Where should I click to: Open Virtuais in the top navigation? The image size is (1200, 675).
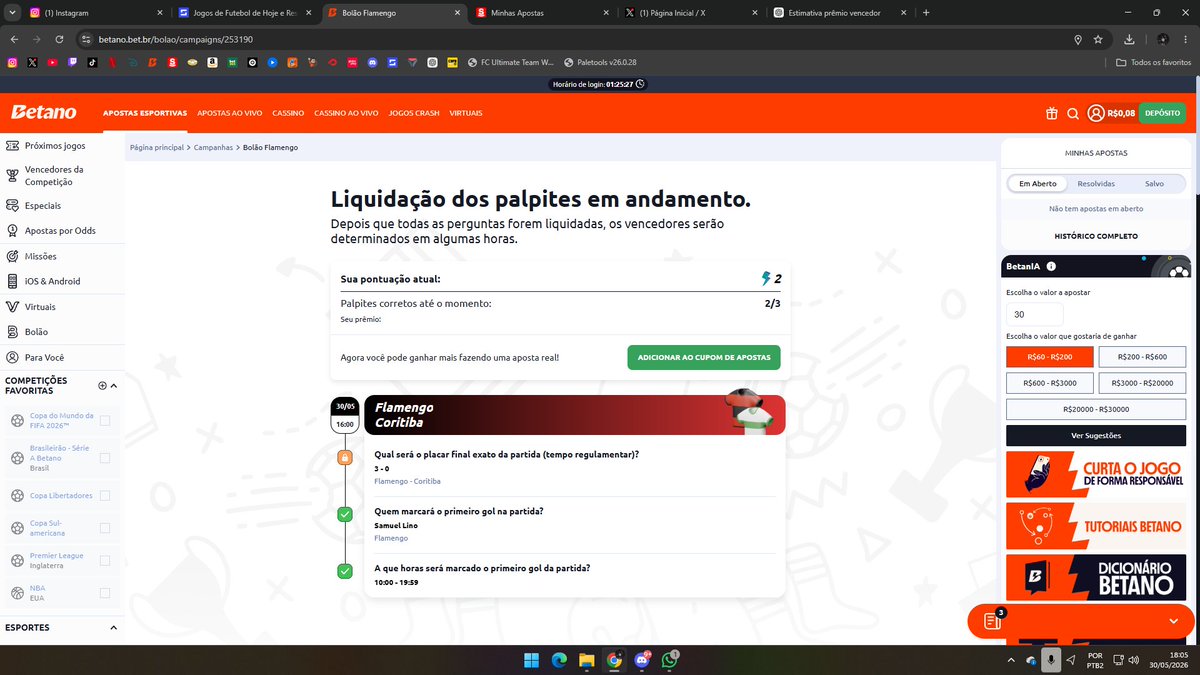click(466, 113)
